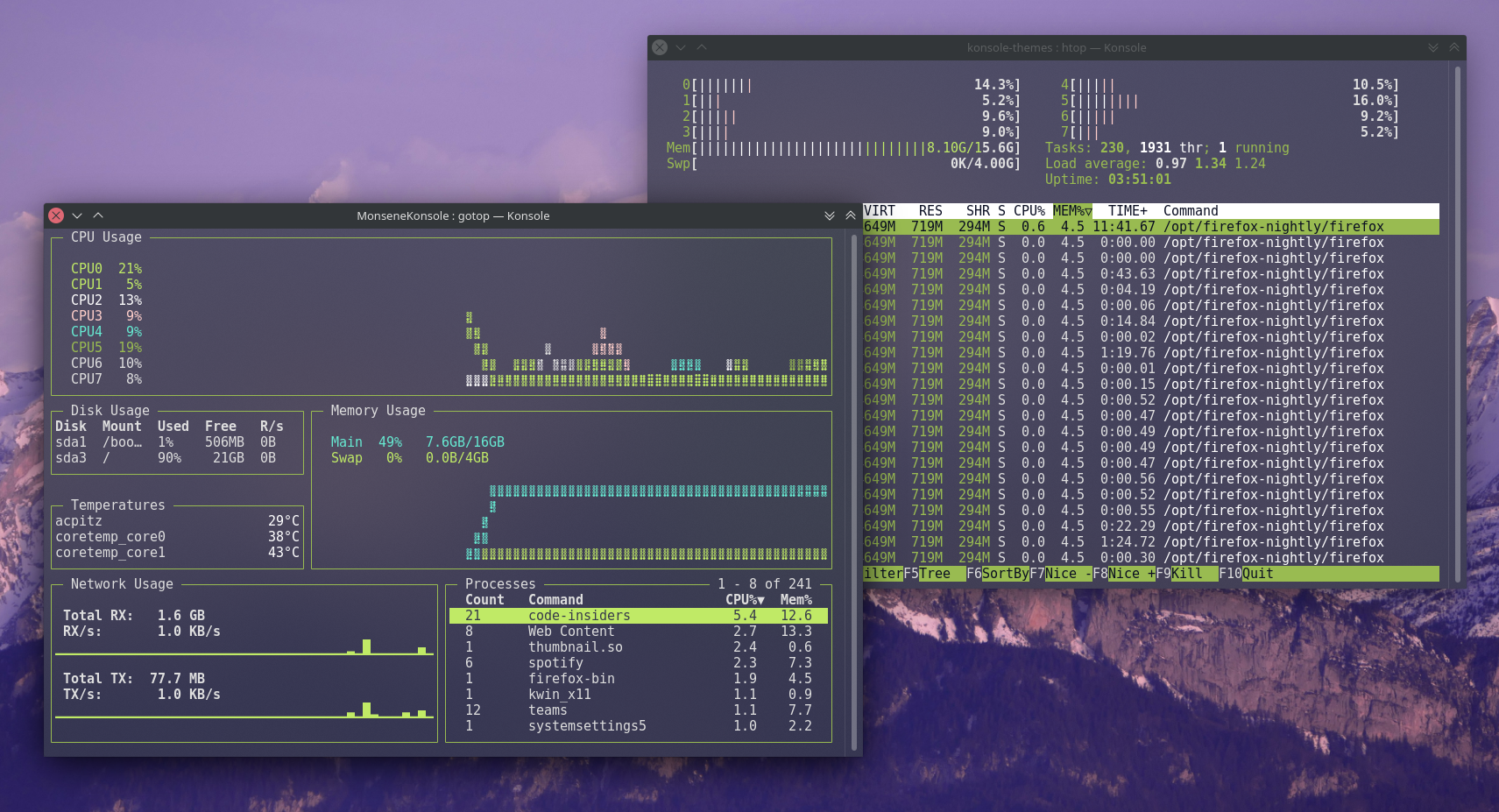1499x812 pixels.
Task: Select teams process in gotop
Action: (639, 710)
